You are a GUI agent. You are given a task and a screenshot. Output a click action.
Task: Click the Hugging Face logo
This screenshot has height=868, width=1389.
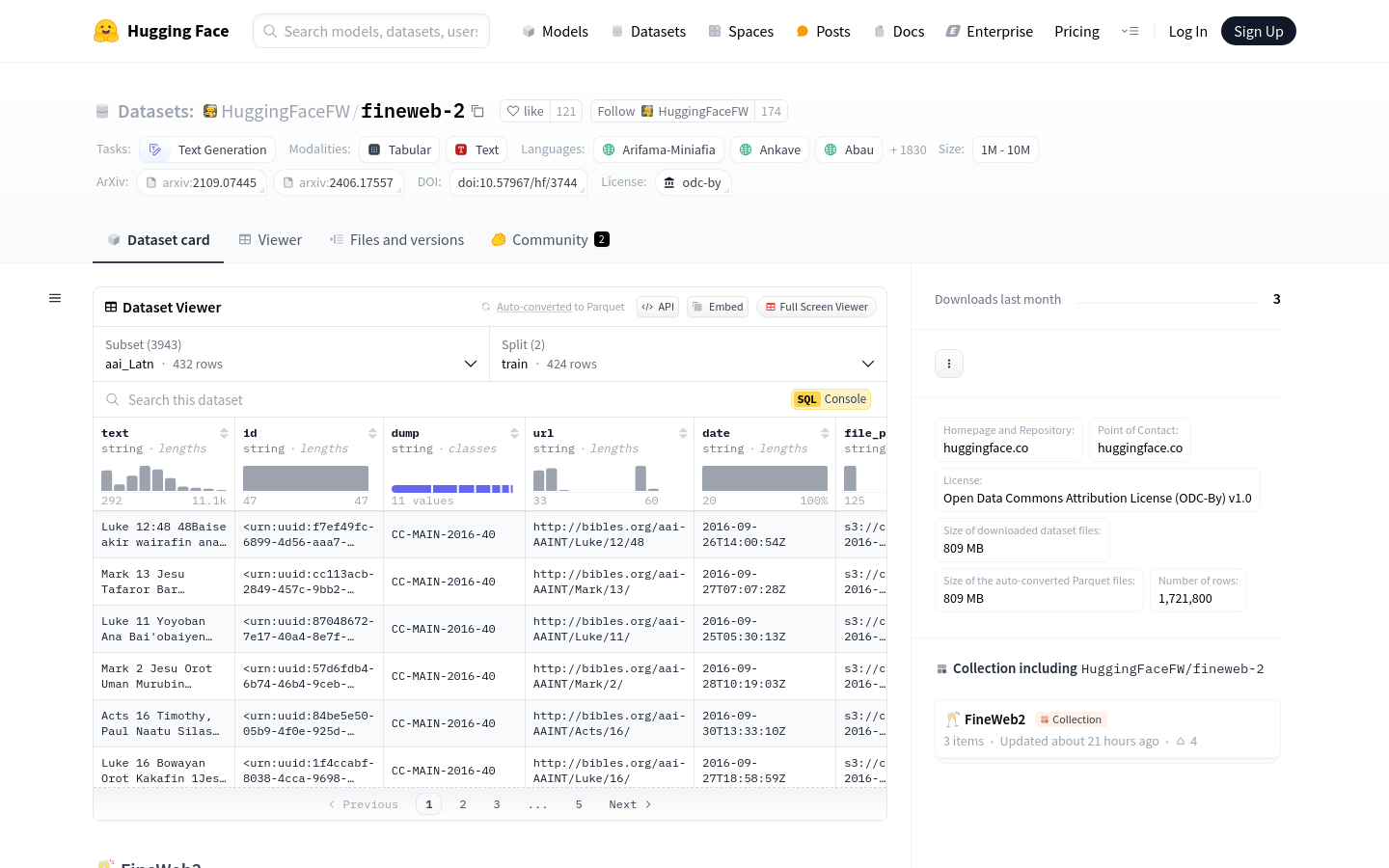click(161, 31)
